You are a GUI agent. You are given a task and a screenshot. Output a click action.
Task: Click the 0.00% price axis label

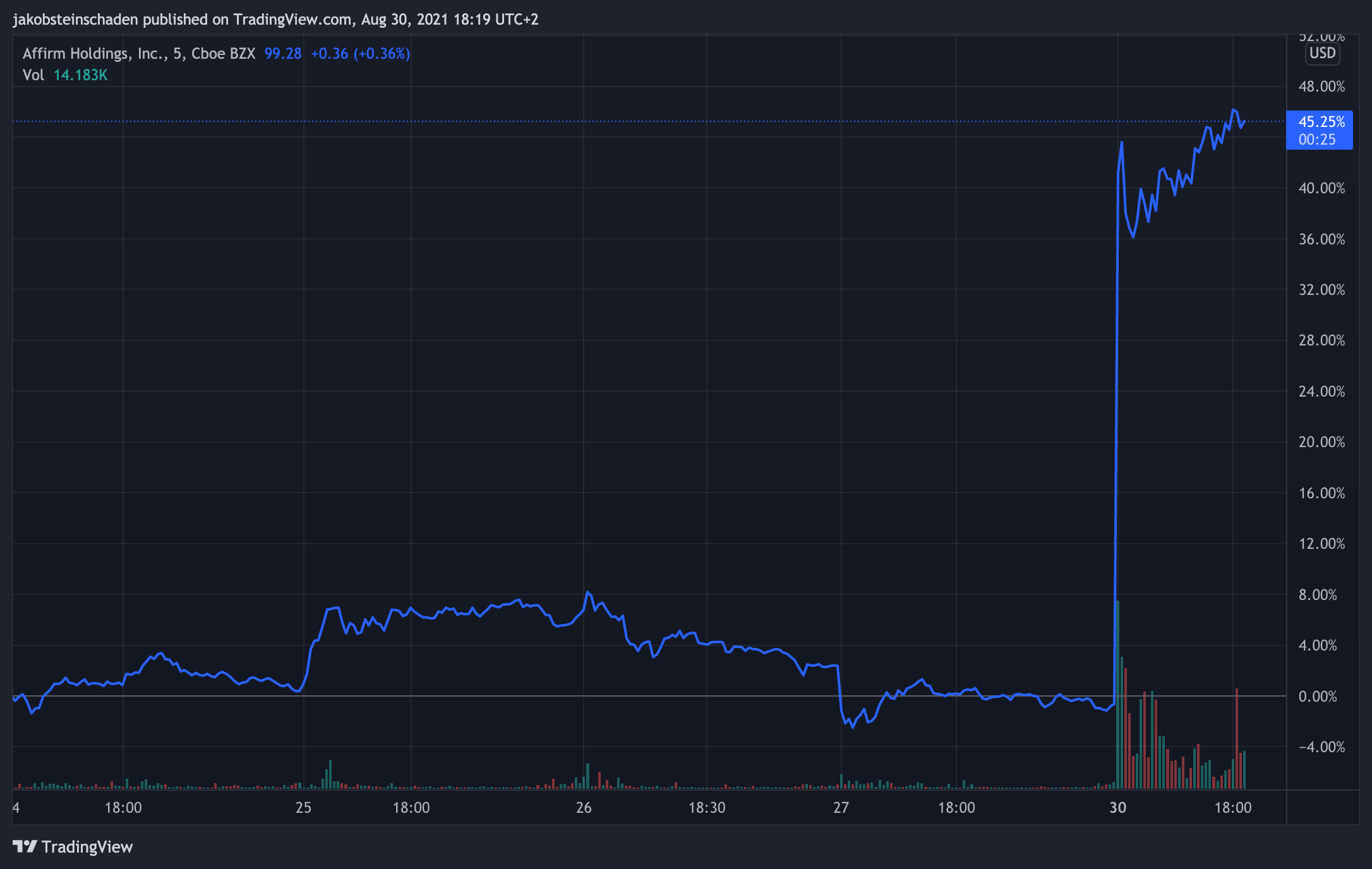(1318, 697)
